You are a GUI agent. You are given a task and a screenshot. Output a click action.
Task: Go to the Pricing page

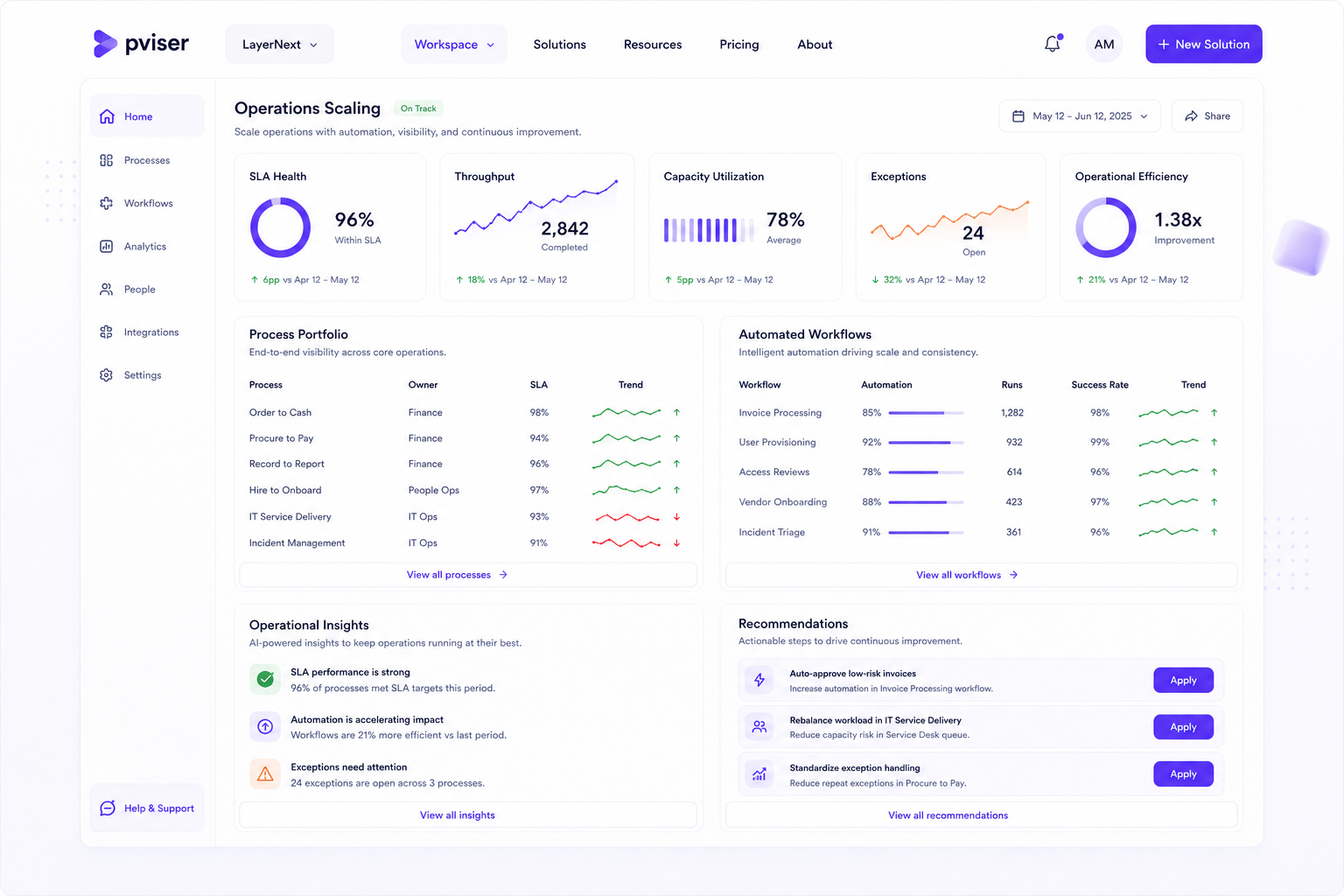[739, 45]
